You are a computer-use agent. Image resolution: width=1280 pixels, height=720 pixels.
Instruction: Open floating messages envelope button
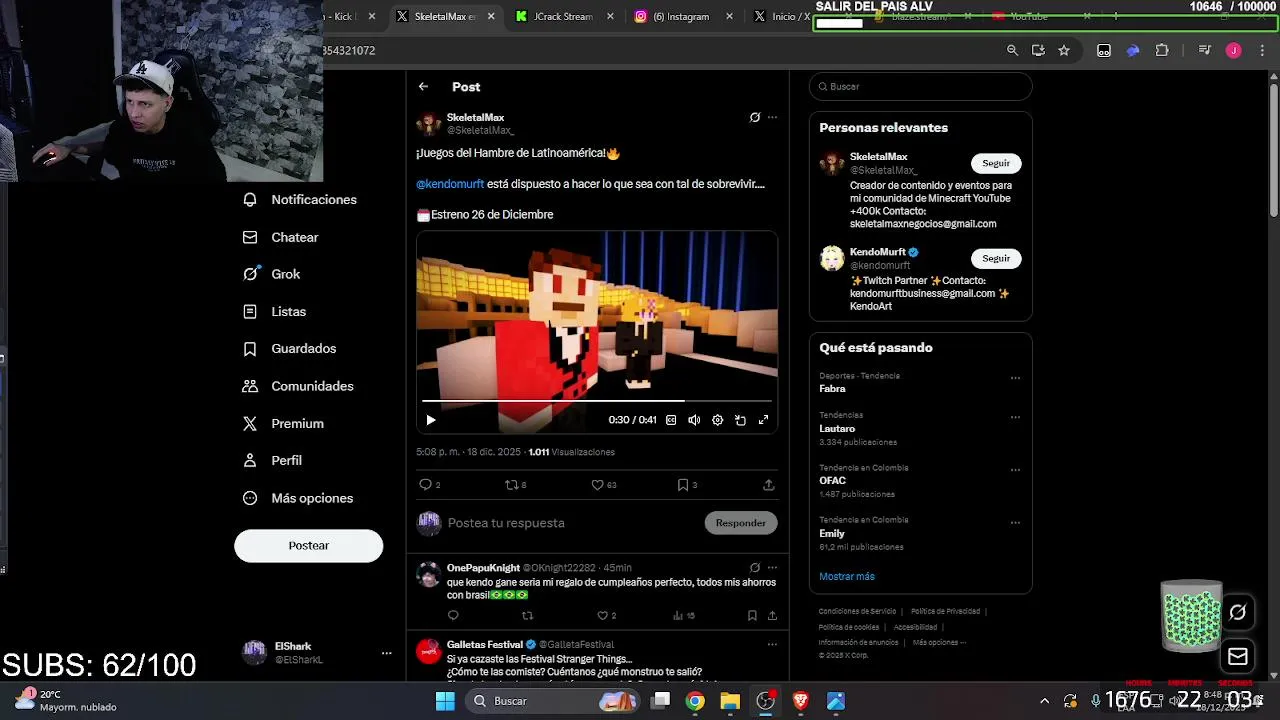[x=1238, y=657]
